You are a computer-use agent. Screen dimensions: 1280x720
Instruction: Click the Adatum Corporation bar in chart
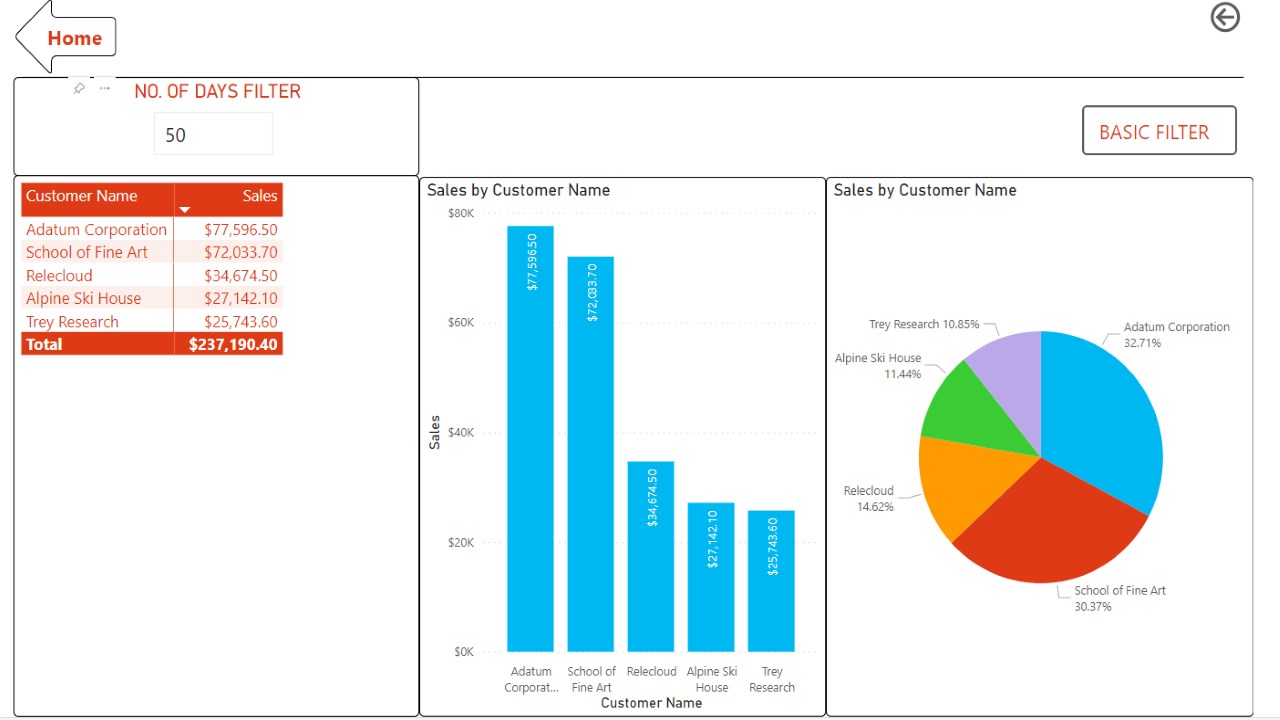click(x=530, y=439)
